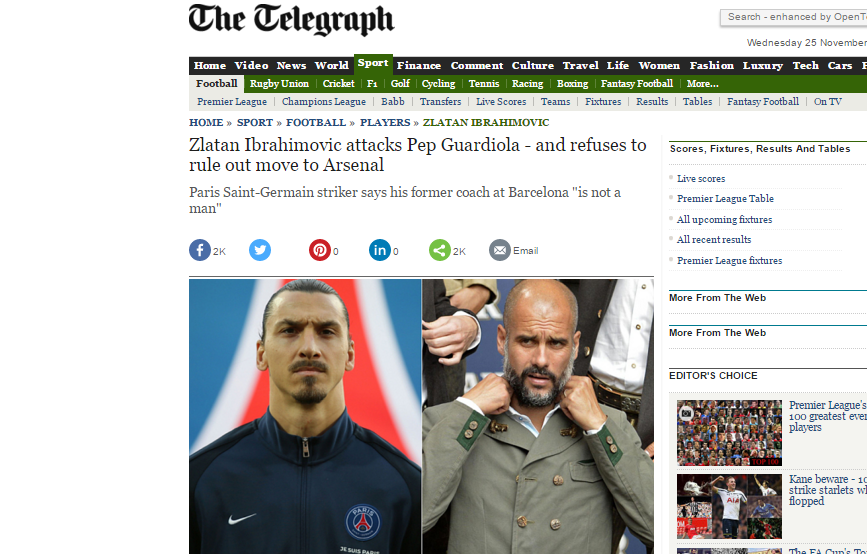Click the green share icon
The image size is (867, 554).
coord(440,250)
